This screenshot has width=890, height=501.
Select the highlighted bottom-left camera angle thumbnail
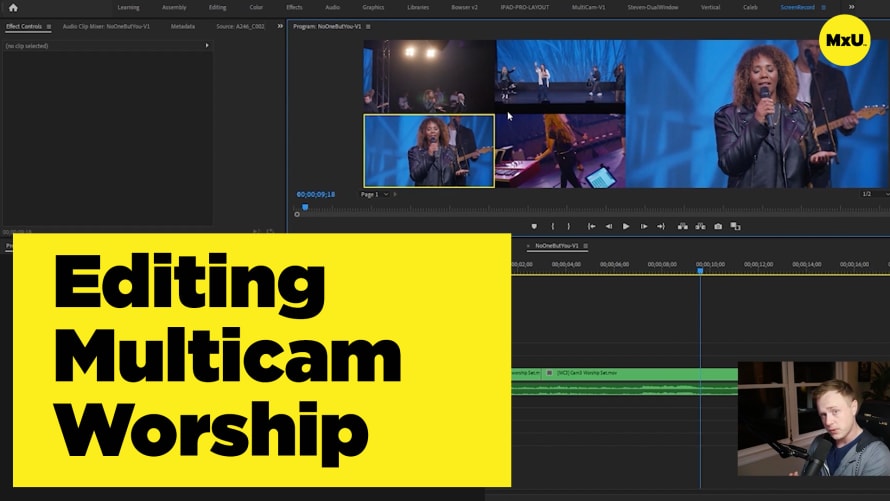(x=429, y=150)
